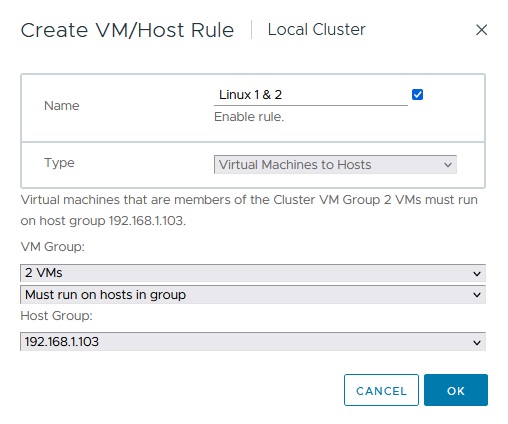Click the arrow icon on the 192.168.1.103 selector
Image resolution: width=508 pixels, height=424 pixels.
click(477, 342)
